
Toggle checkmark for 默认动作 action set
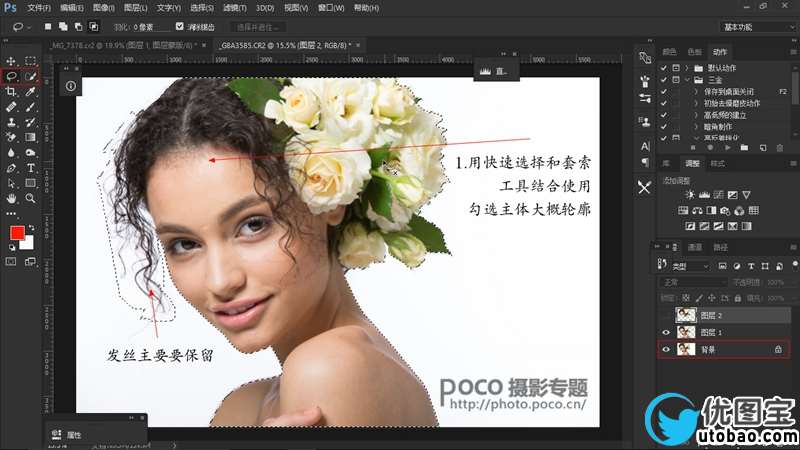coord(663,68)
